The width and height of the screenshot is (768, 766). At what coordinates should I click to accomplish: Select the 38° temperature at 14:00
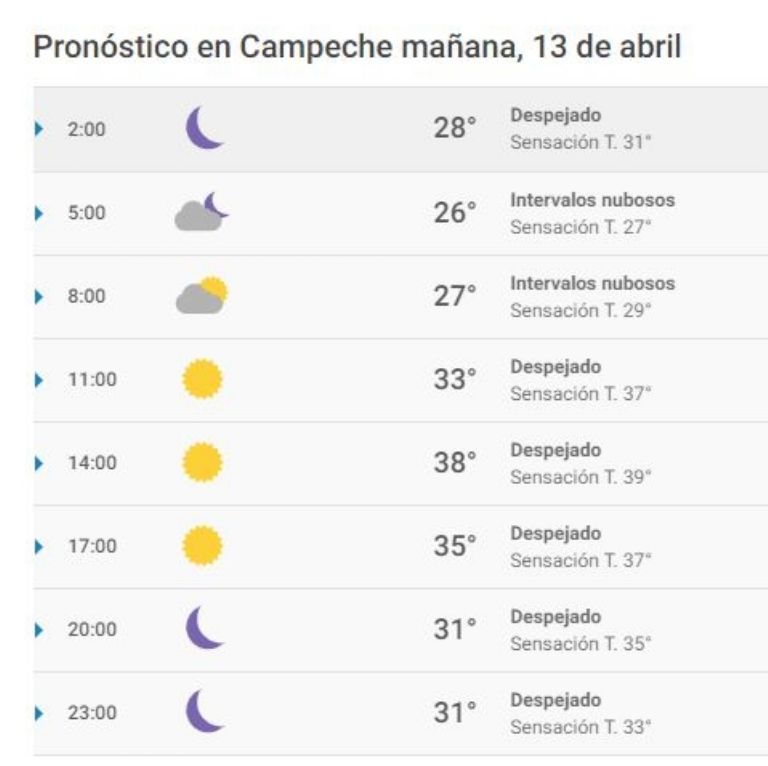click(455, 462)
